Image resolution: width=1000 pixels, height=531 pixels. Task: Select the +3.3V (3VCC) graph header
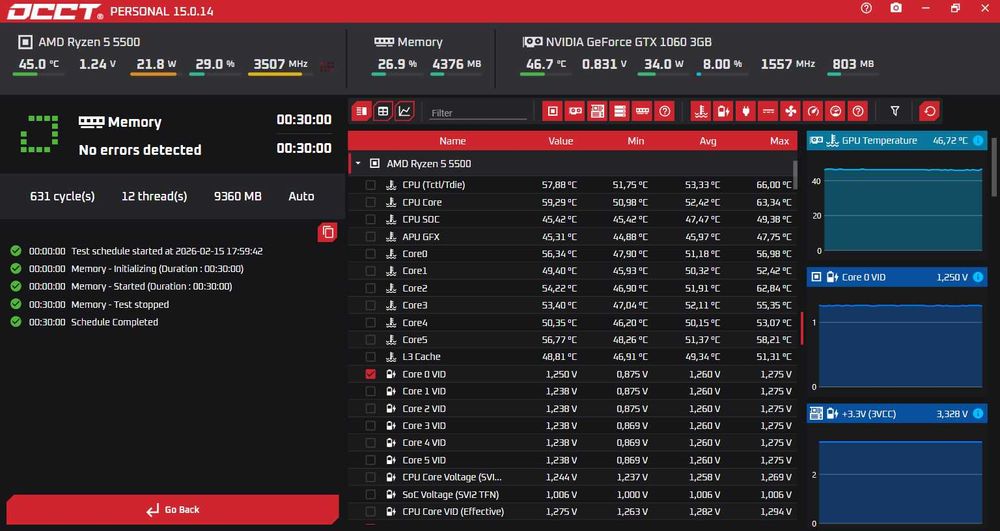click(x=897, y=414)
